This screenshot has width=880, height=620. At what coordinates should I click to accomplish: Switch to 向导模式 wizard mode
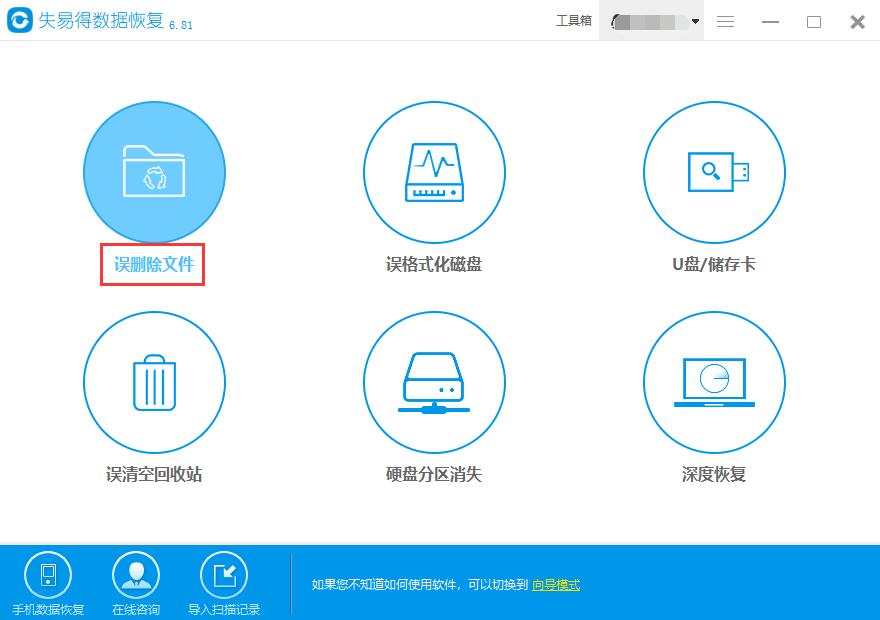pyautogui.click(x=555, y=584)
